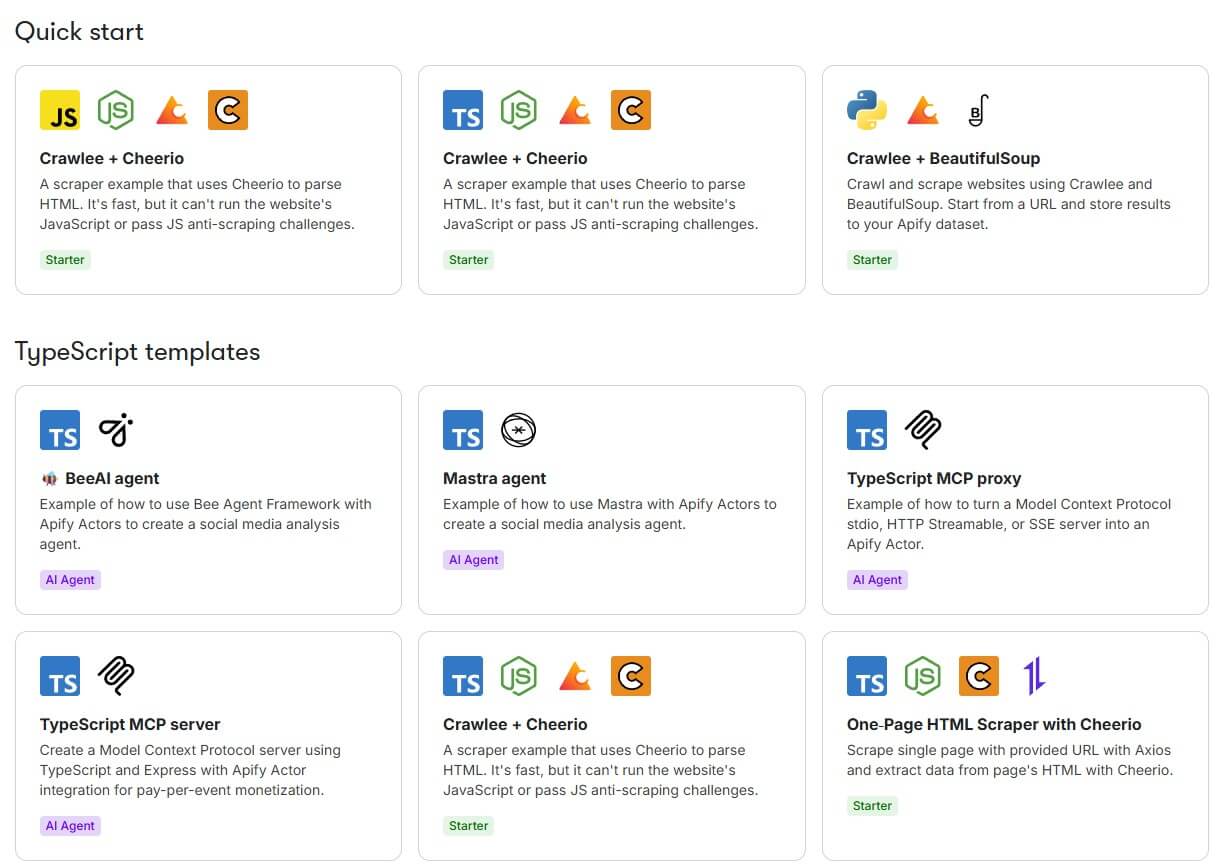Click Crawlee icon in TypeScript templates Crawlee + Cheerio card
Screen dimensions: 1228x867
point(631,676)
